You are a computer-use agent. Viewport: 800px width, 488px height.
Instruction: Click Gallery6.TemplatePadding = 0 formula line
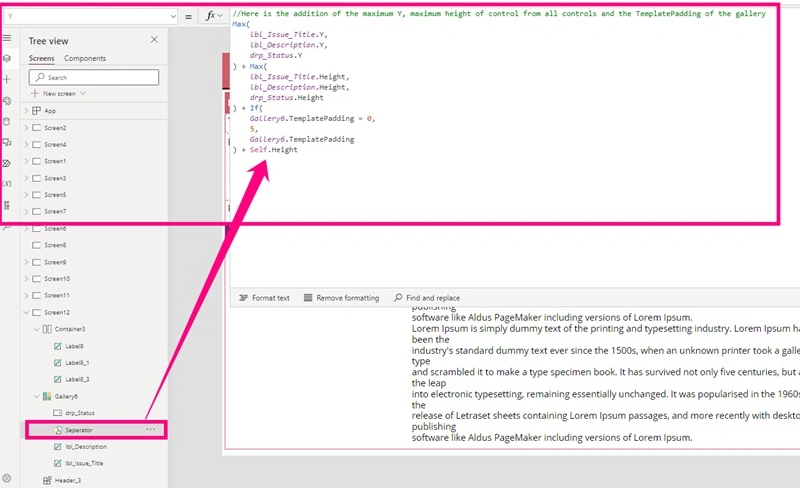312,118
